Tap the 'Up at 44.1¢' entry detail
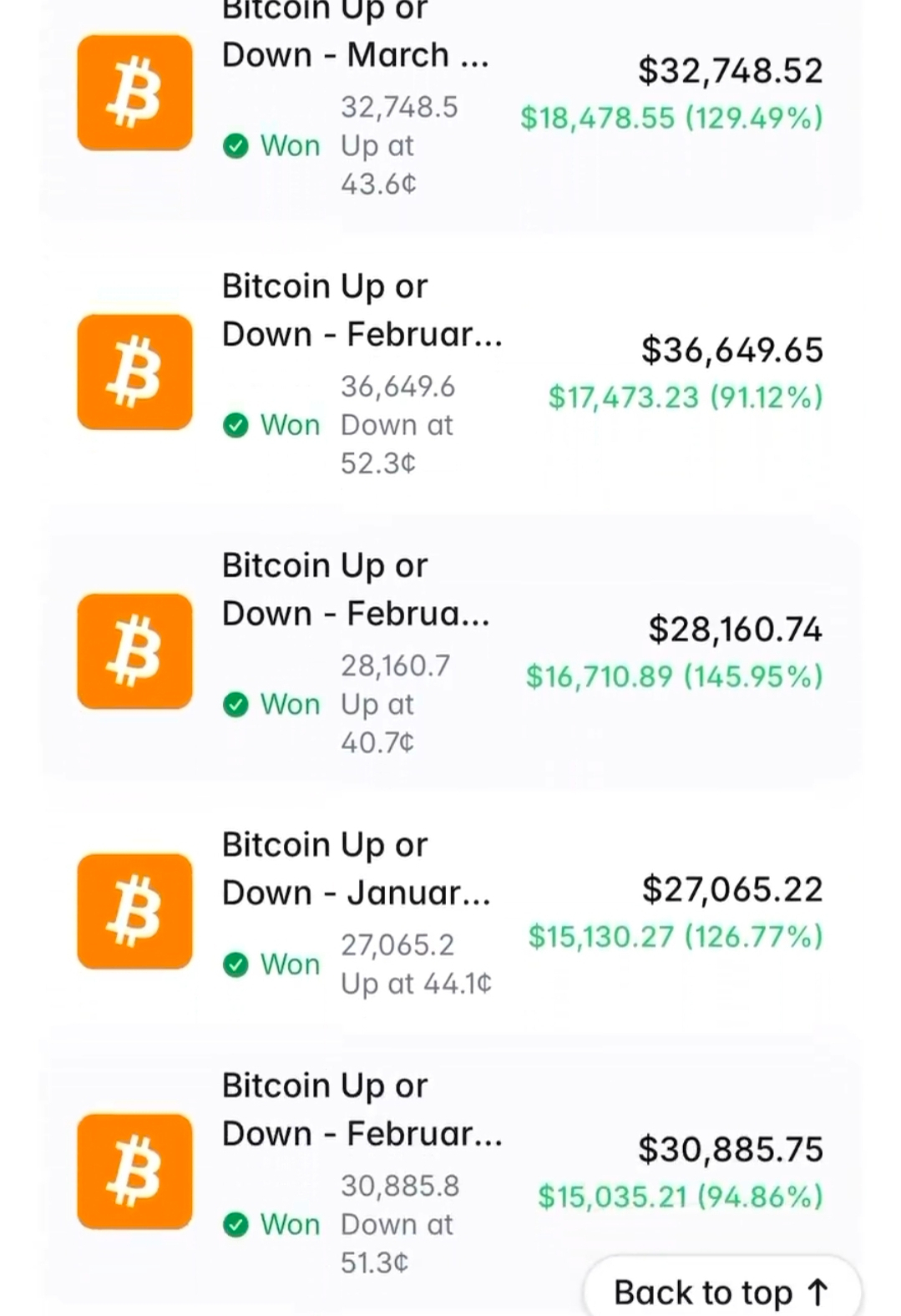Viewport: 901px width, 1316px height. 416,984
